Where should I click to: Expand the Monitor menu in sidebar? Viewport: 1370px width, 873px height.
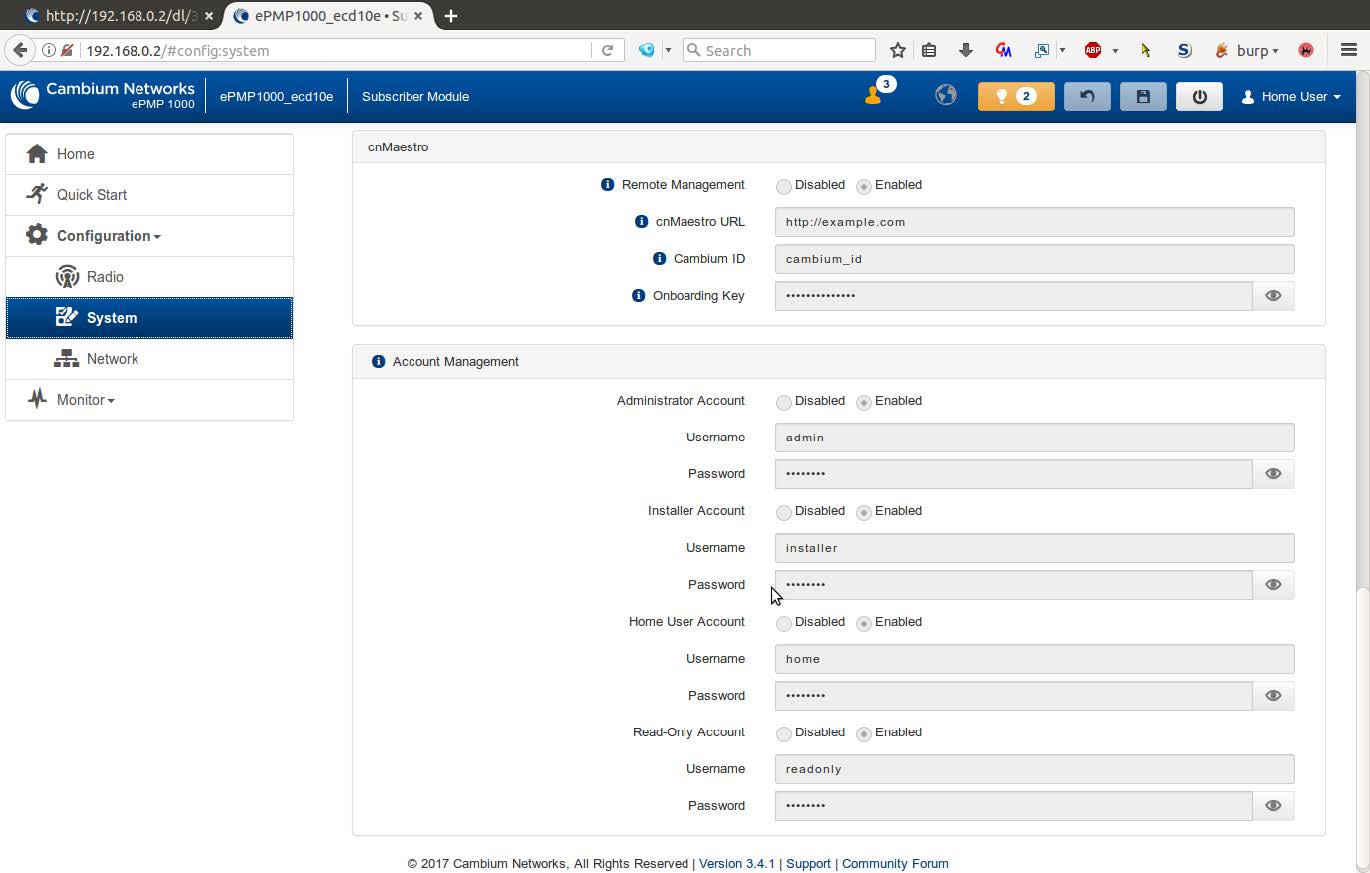pyautogui.click(x=85, y=400)
